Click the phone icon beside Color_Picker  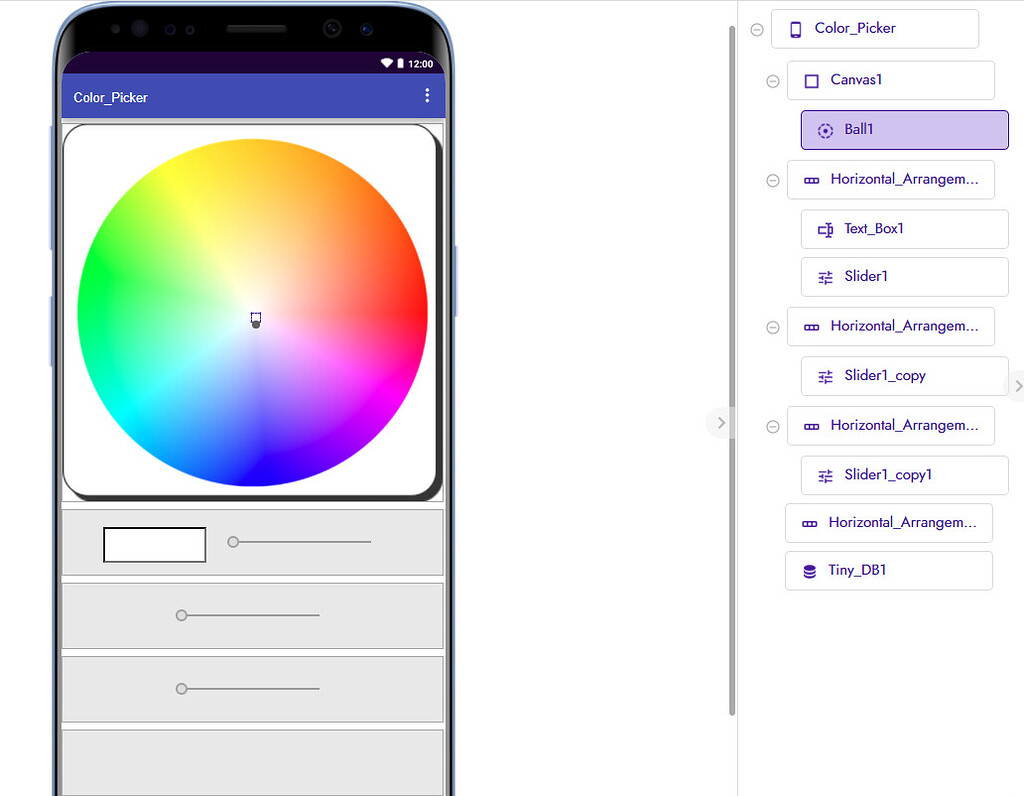796,29
